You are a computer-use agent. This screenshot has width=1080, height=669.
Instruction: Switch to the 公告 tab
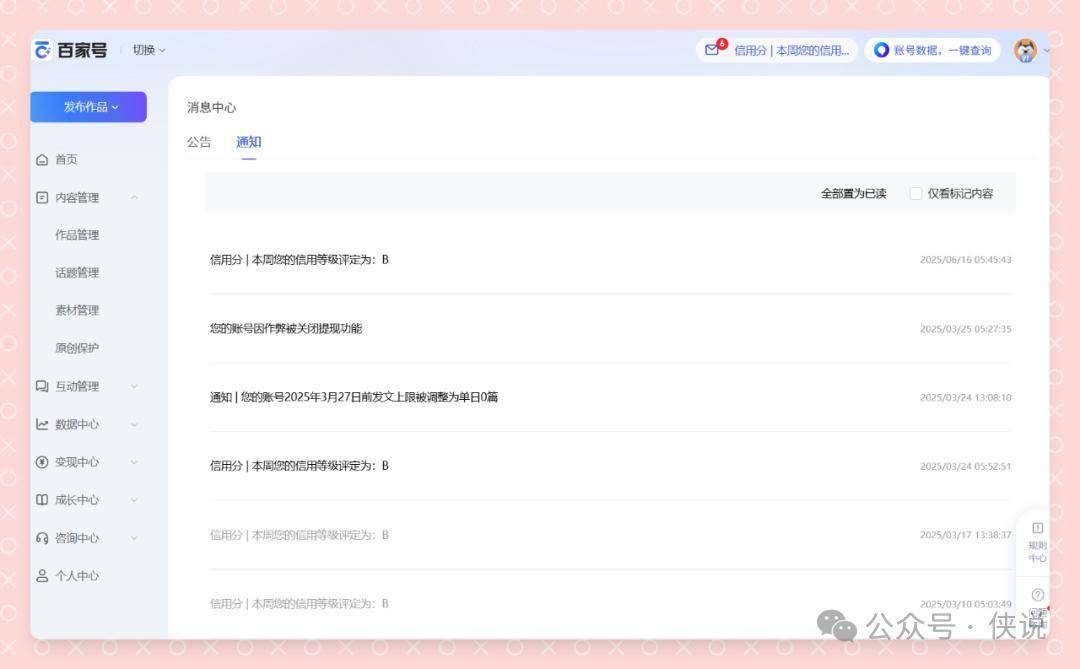(x=199, y=142)
